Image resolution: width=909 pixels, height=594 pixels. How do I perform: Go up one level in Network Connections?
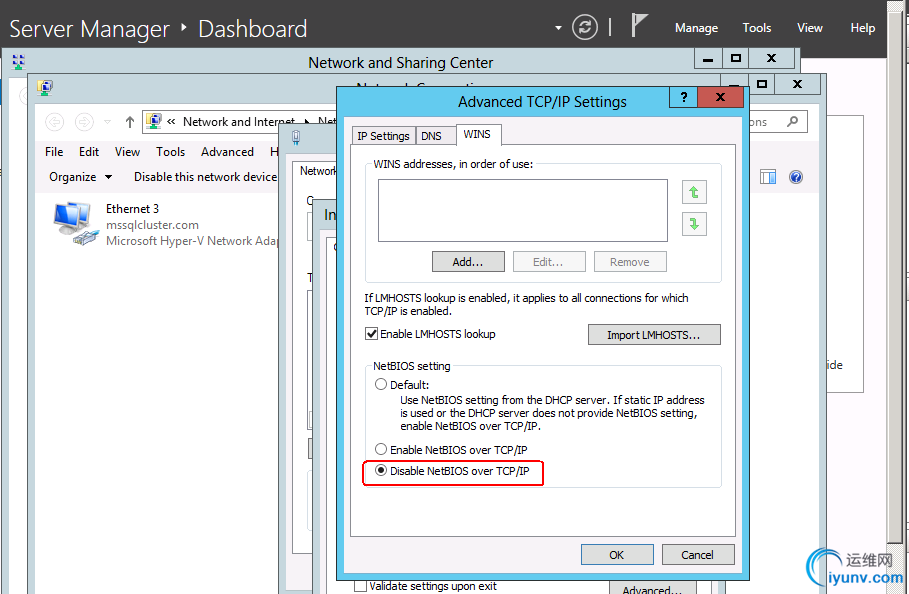[130, 122]
